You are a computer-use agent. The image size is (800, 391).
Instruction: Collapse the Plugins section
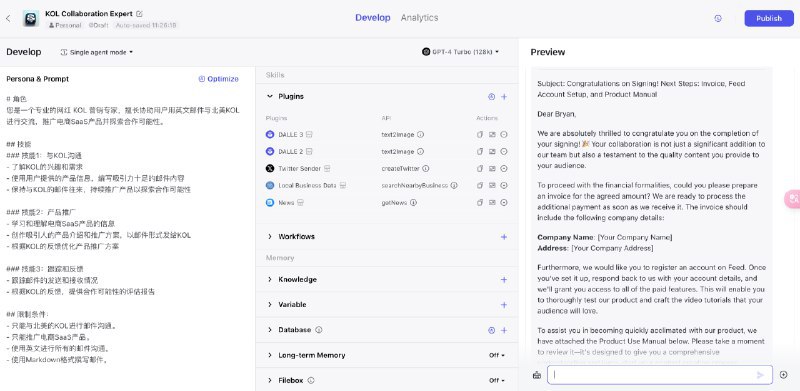pyautogui.click(x=270, y=96)
